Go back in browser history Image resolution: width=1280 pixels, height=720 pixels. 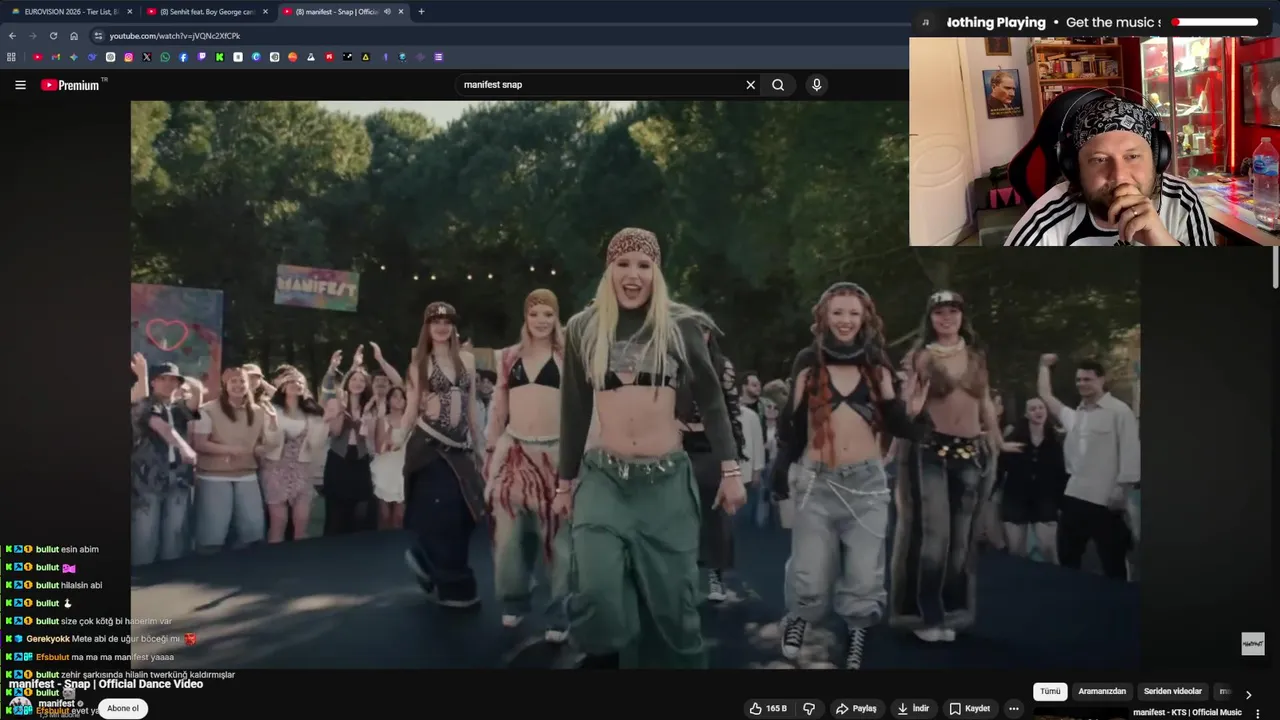(x=12, y=36)
